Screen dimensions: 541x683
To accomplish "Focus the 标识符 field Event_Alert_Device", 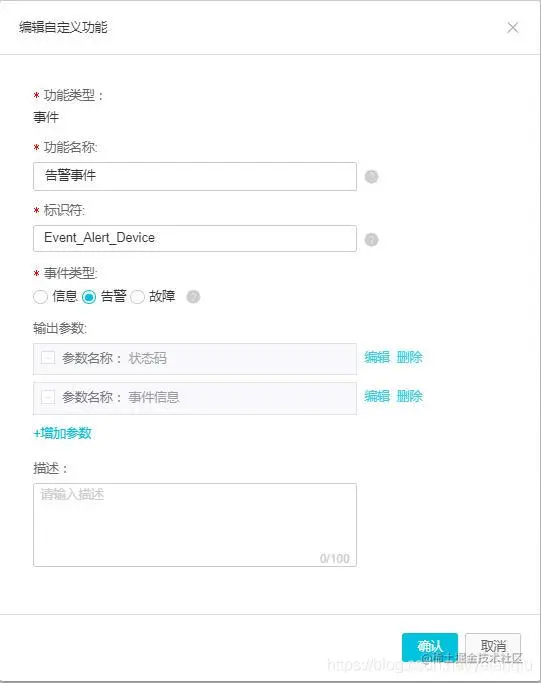I will tap(195, 238).
